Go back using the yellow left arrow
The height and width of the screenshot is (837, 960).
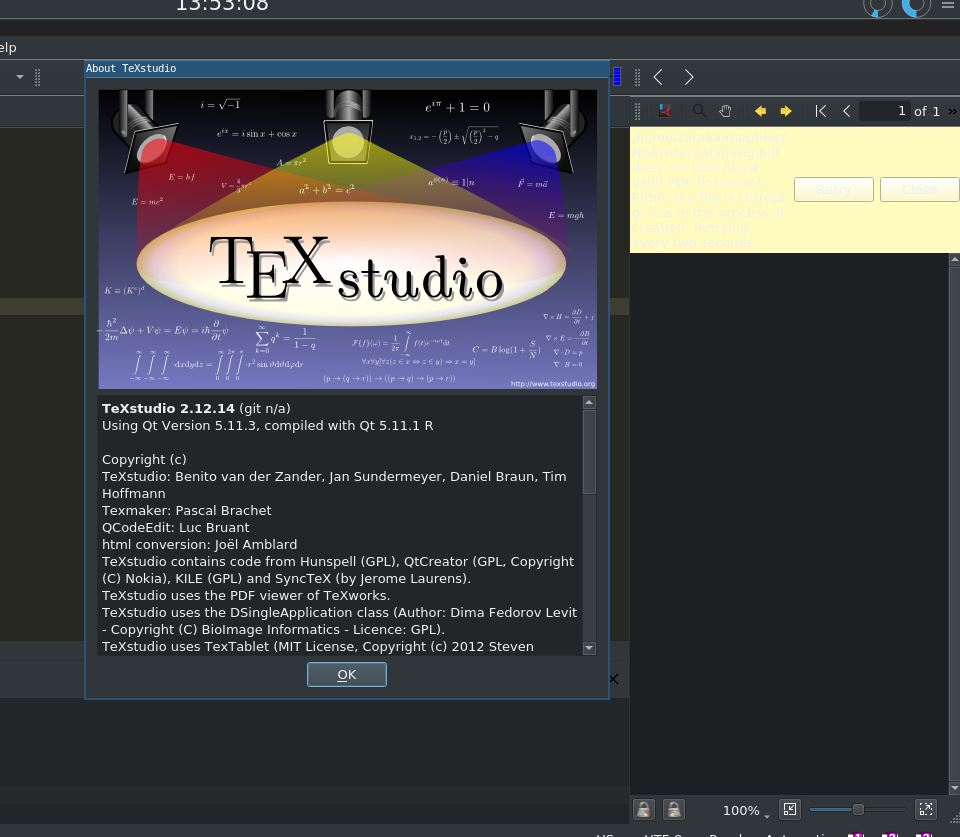coord(759,110)
